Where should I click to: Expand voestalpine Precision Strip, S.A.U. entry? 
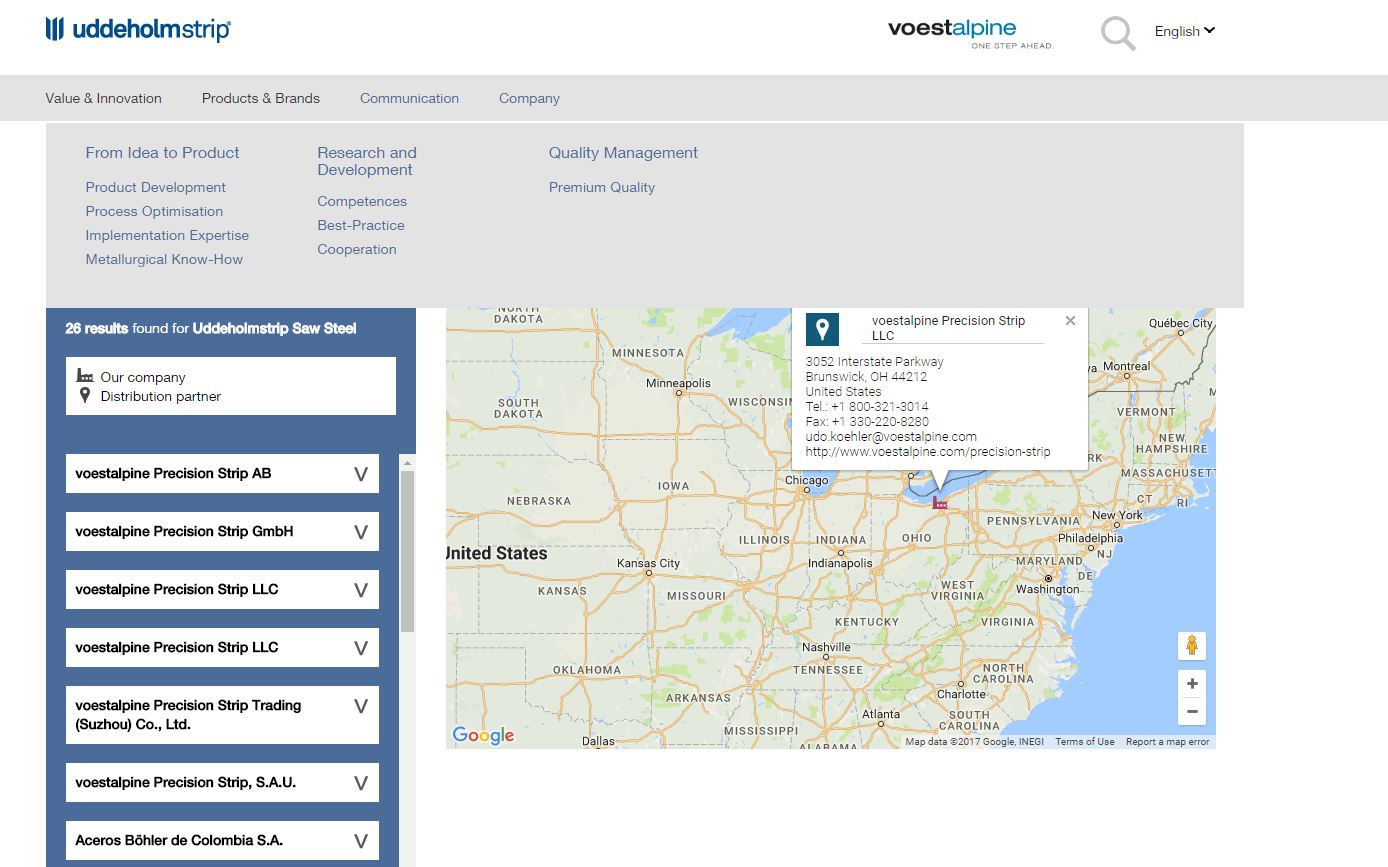point(222,783)
